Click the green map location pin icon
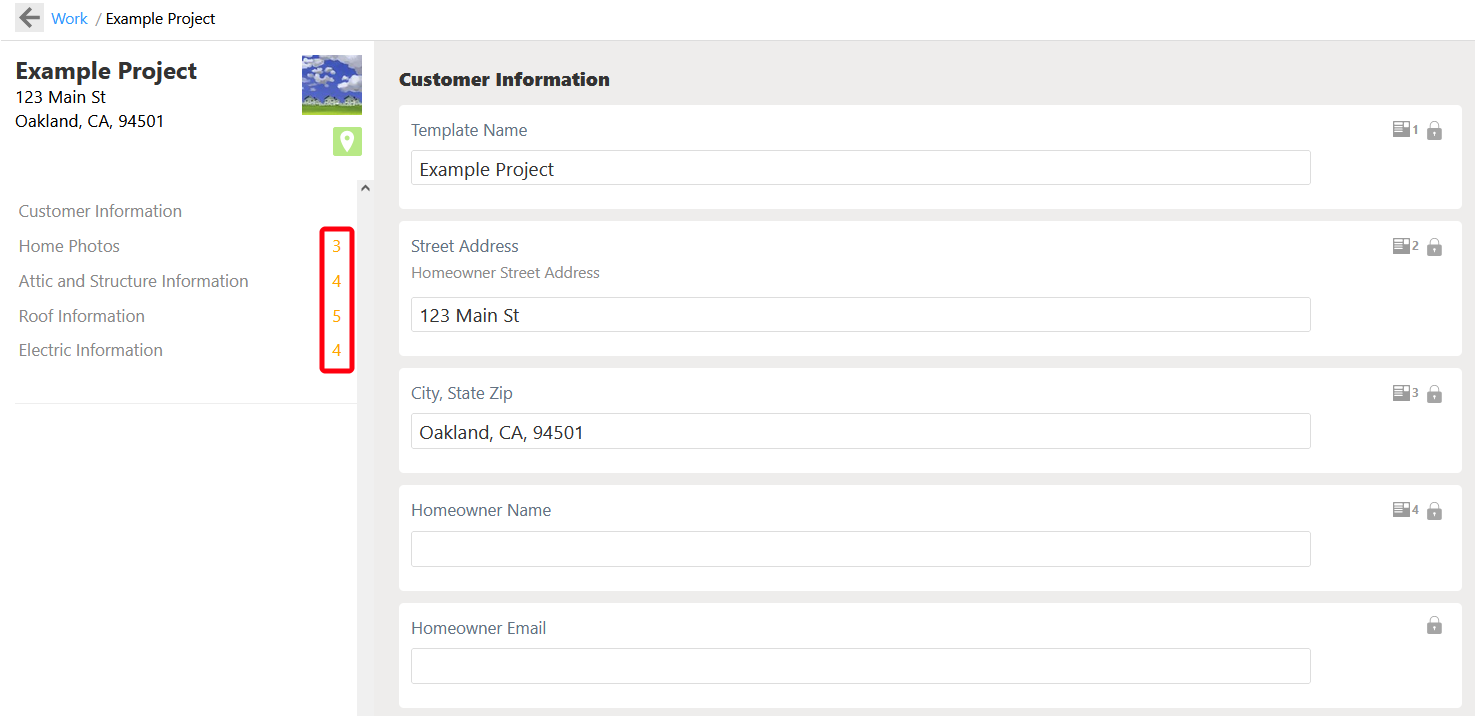 347,141
